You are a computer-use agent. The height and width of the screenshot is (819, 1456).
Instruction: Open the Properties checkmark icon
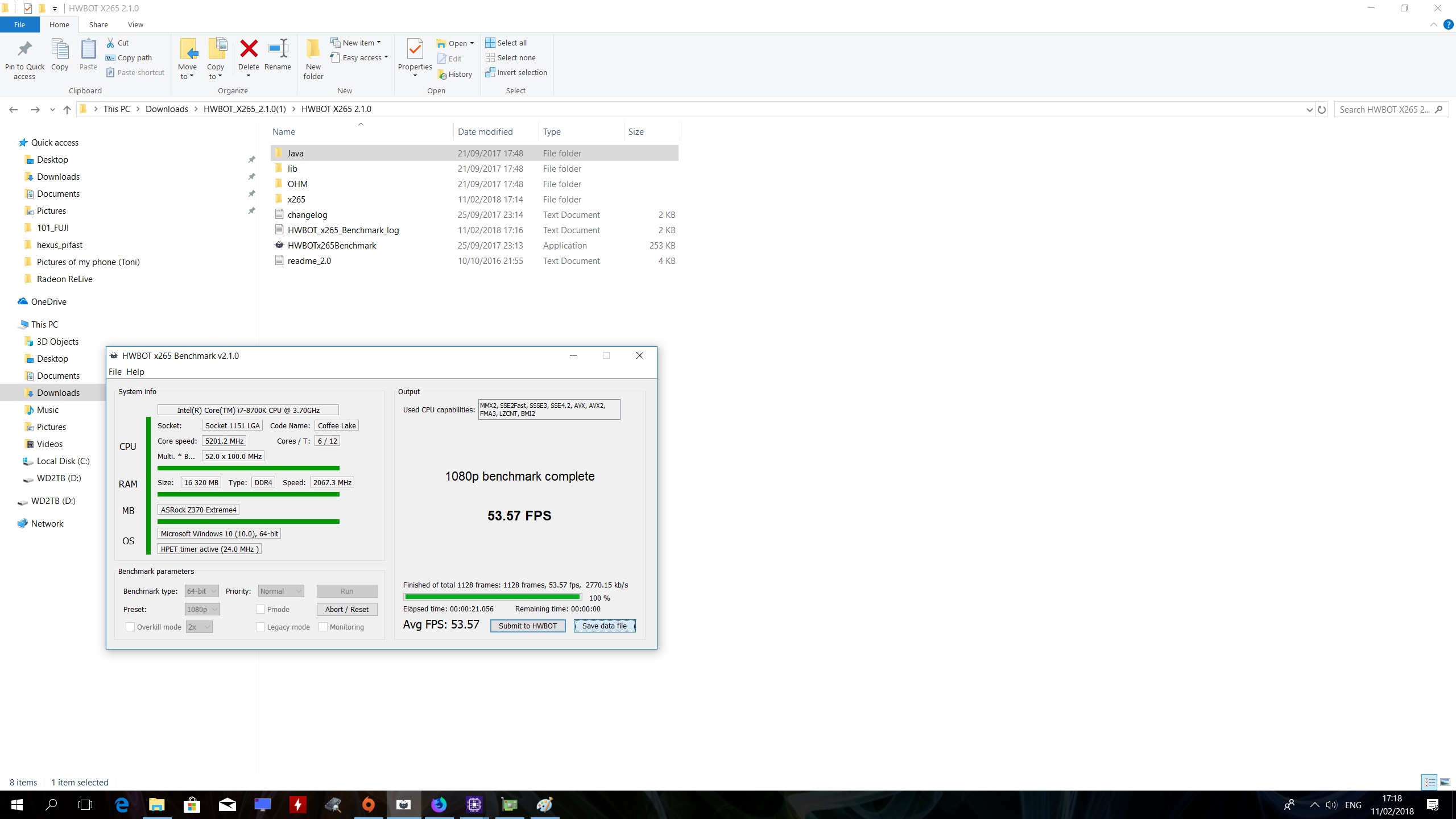(x=415, y=49)
